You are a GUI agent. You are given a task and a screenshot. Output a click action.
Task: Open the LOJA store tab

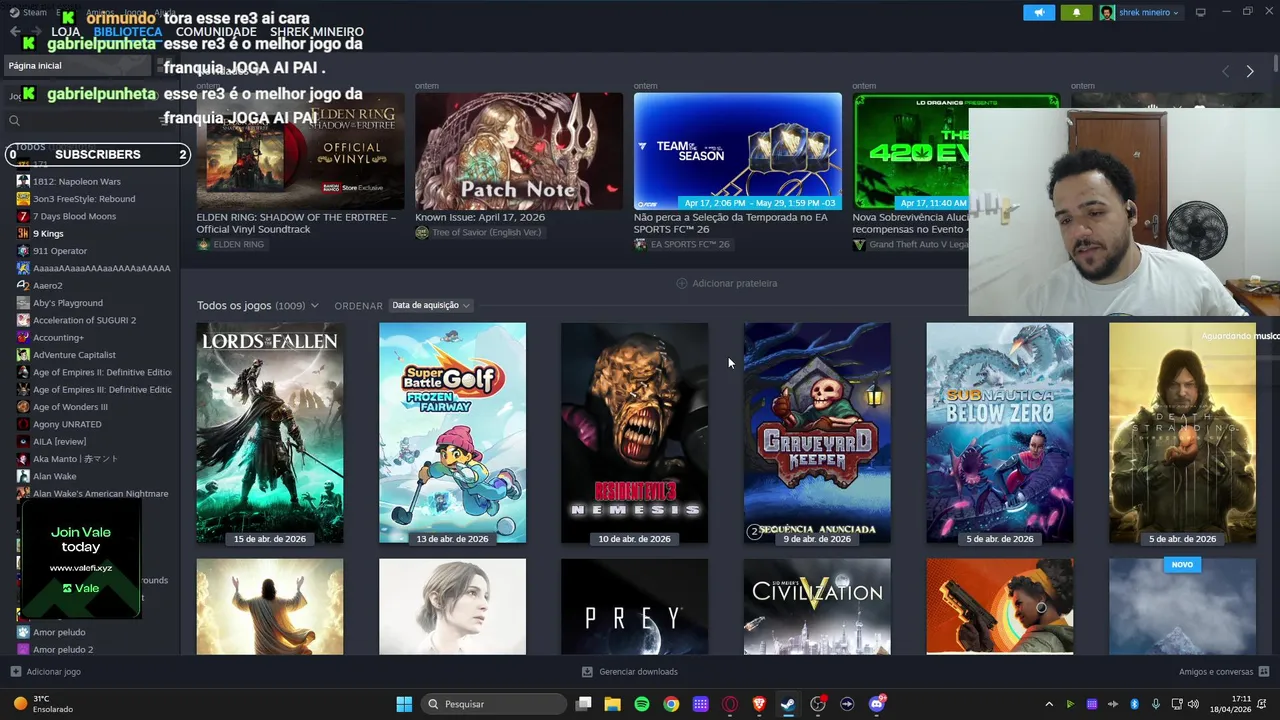[65, 32]
